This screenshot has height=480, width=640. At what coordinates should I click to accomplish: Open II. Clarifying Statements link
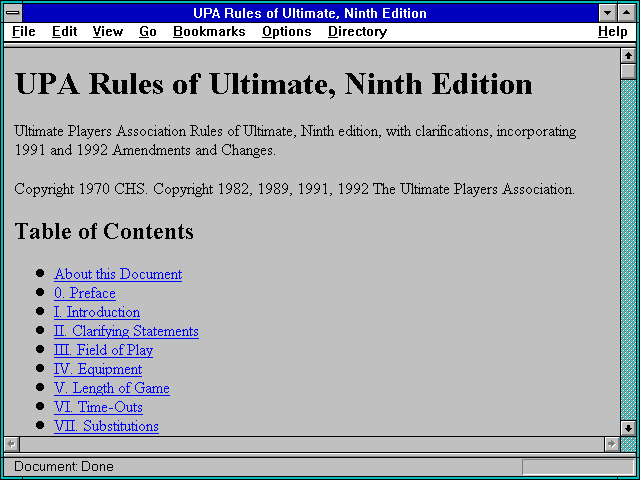[126, 331]
